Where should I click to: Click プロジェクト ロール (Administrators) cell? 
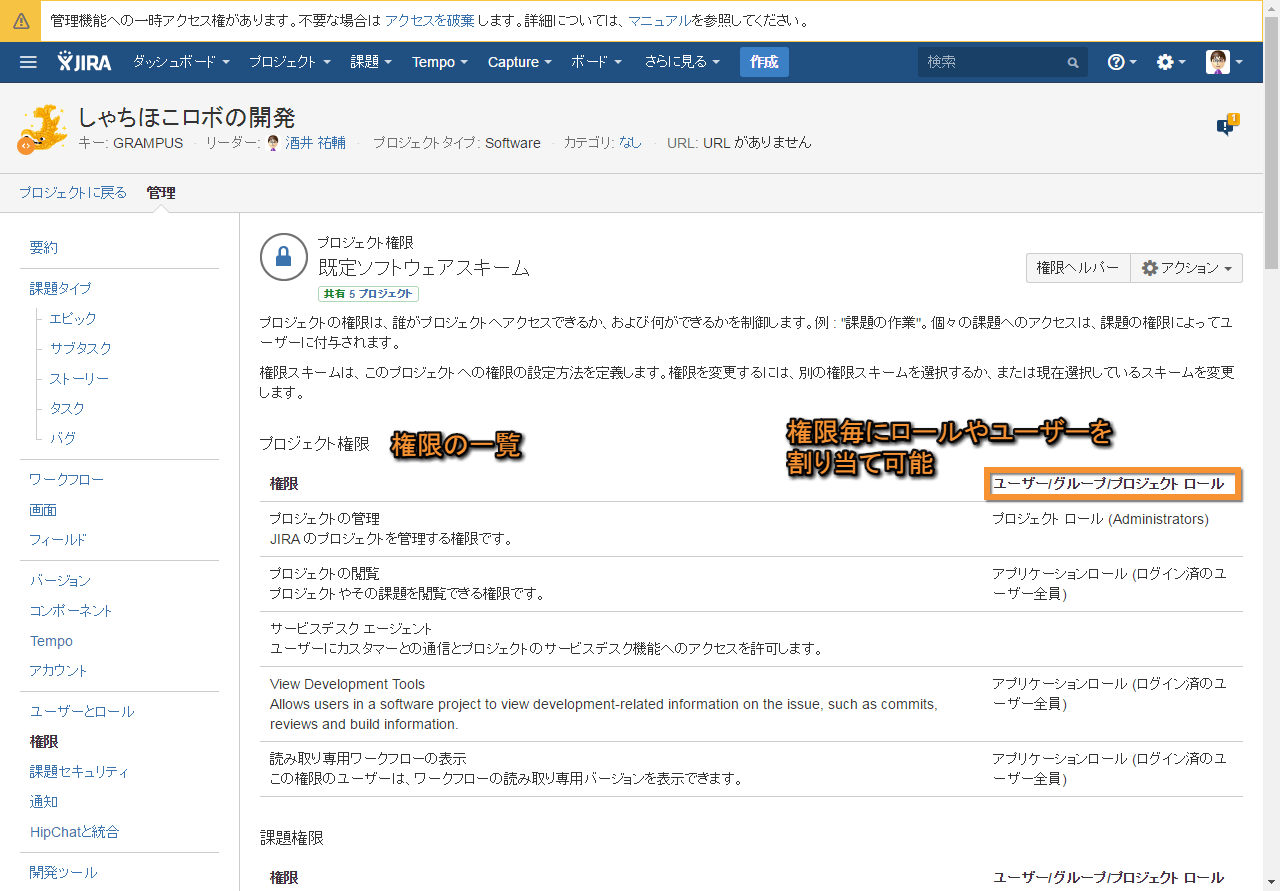[1100, 519]
